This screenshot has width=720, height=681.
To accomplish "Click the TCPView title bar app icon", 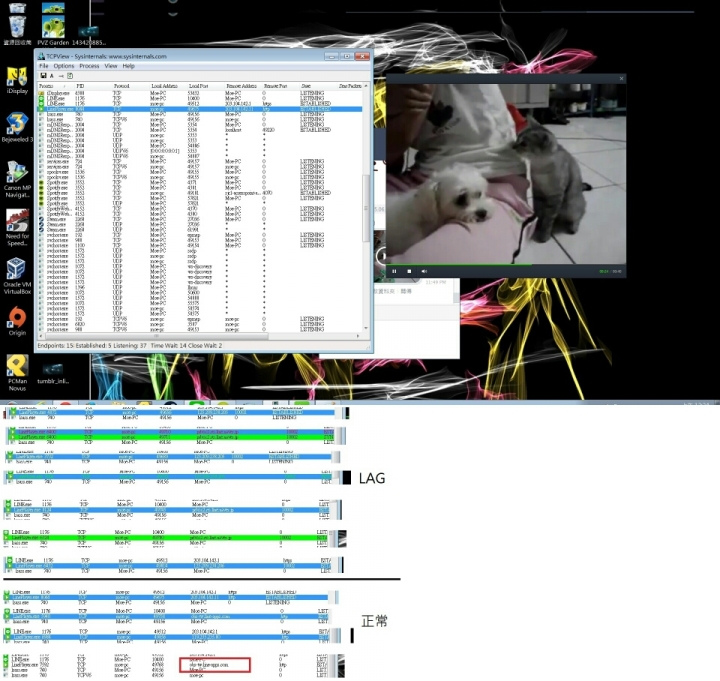I will pyautogui.click(x=41, y=56).
